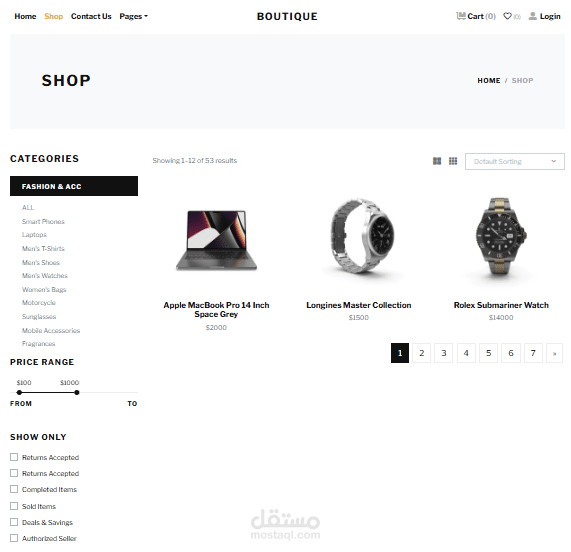Tick the Authorized Seller checkbox
This screenshot has width=571, height=552.
14,538
